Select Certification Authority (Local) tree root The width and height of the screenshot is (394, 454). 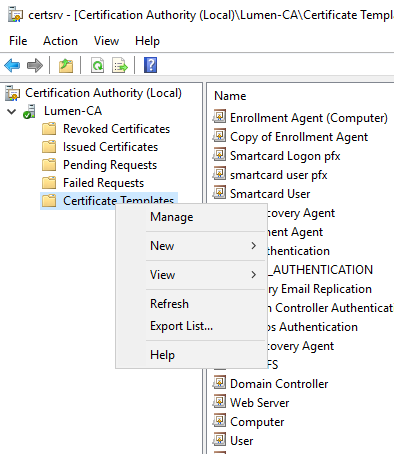[x=103, y=93]
